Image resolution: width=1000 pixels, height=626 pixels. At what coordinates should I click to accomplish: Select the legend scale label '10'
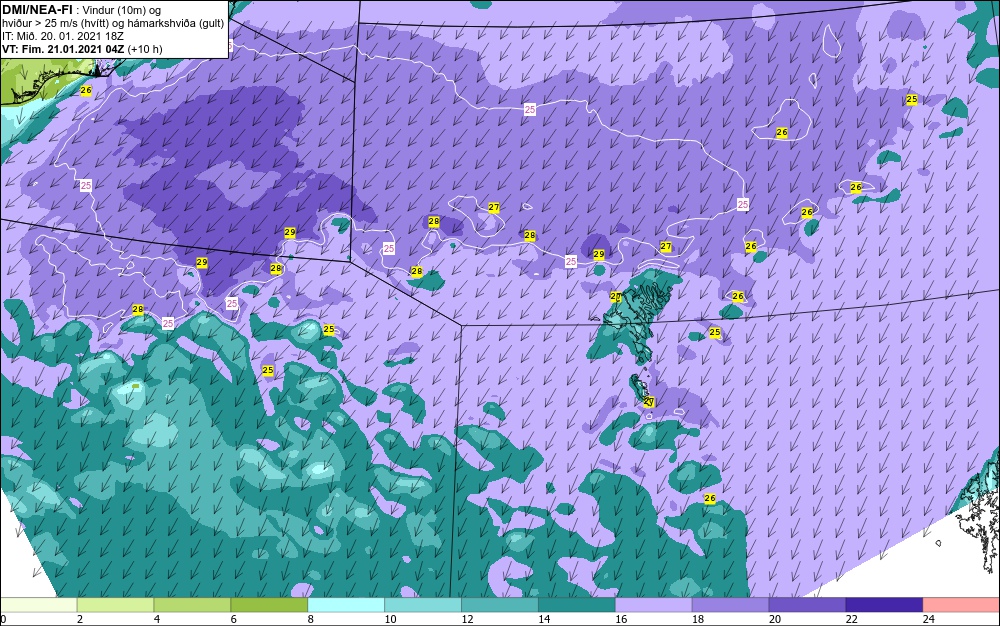[x=390, y=619]
